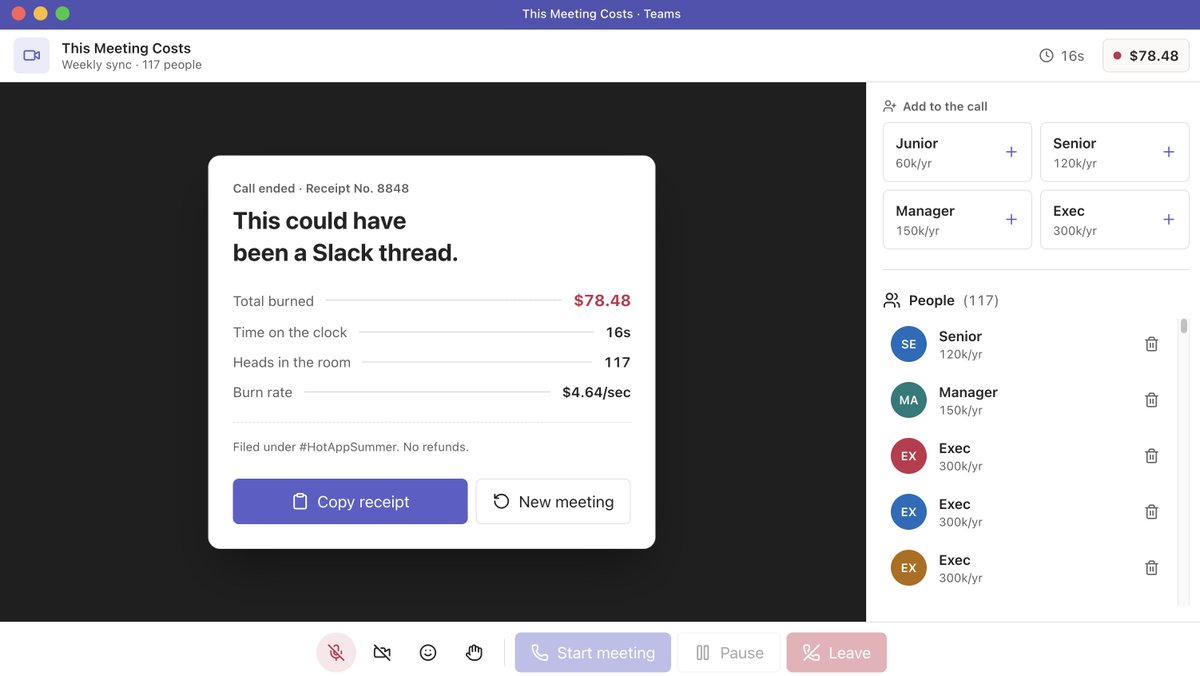Click the People list scrollbar
Image resolution: width=1200 pixels, height=676 pixels.
coord(1184,326)
